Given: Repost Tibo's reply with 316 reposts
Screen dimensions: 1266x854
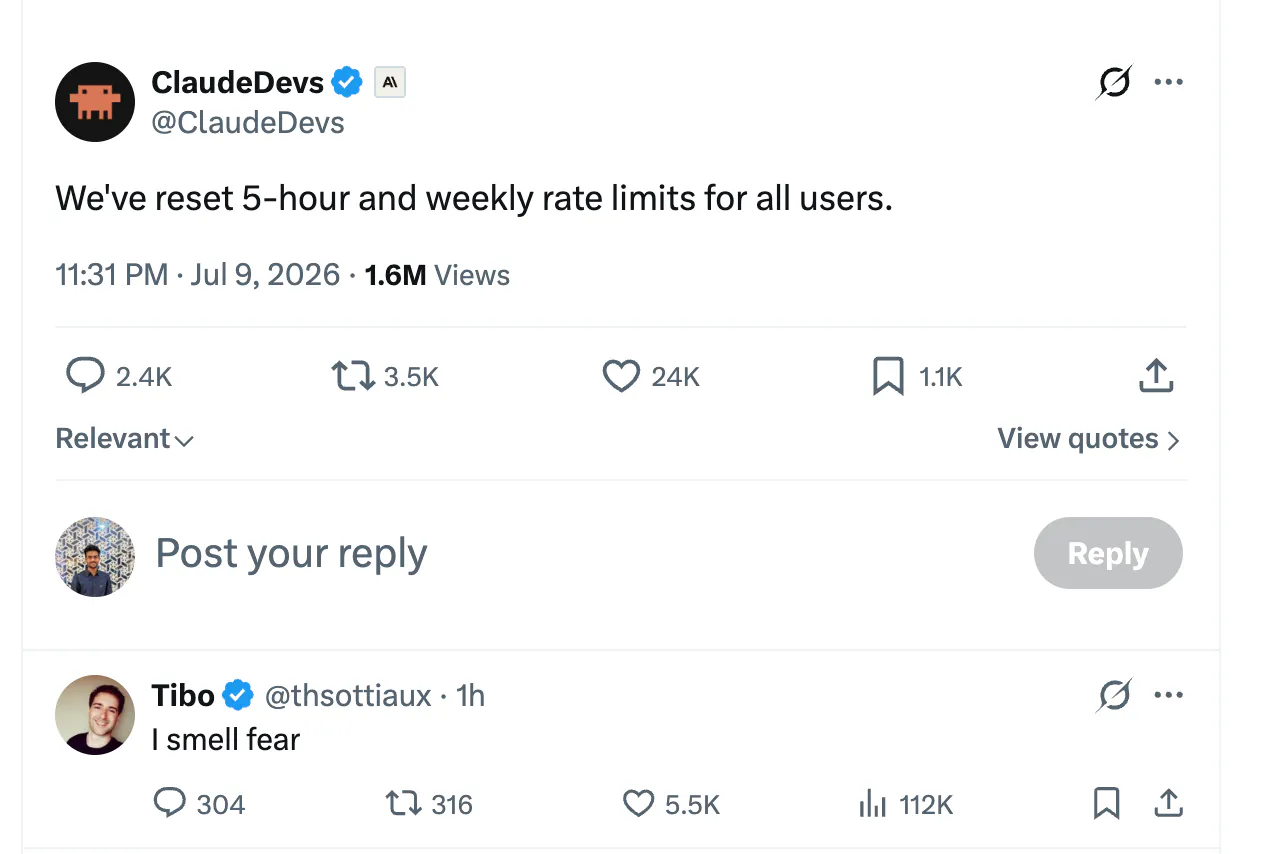Looking at the screenshot, I should (405, 804).
